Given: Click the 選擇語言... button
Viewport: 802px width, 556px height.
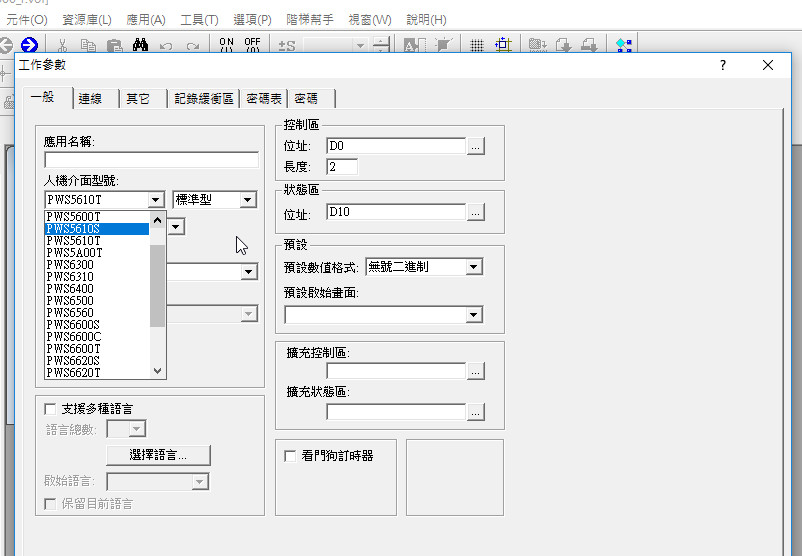Looking at the screenshot, I should click(159, 455).
